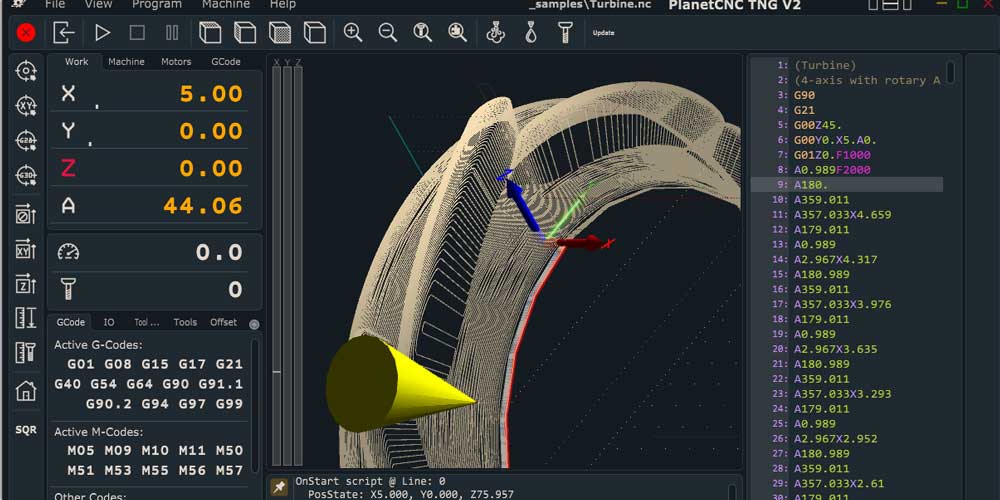Open the IO tab
1000x500 pixels.
click(x=109, y=322)
